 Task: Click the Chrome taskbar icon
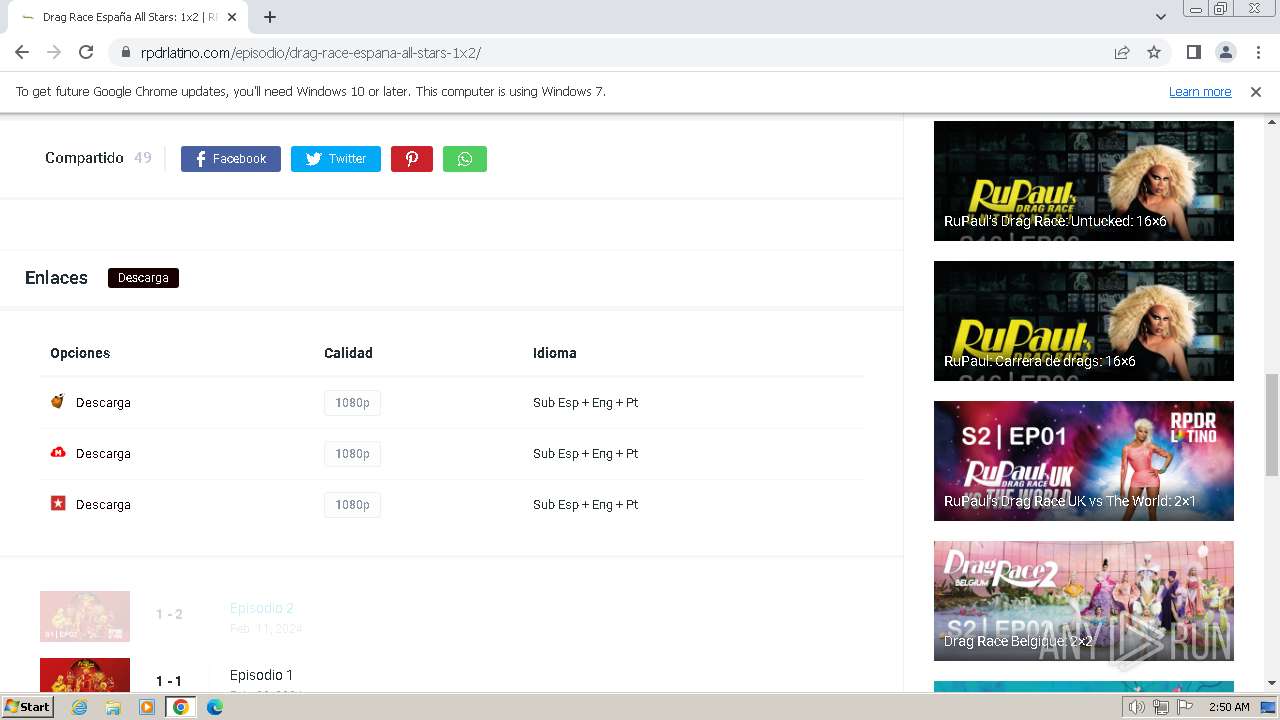tap(181, 707)
